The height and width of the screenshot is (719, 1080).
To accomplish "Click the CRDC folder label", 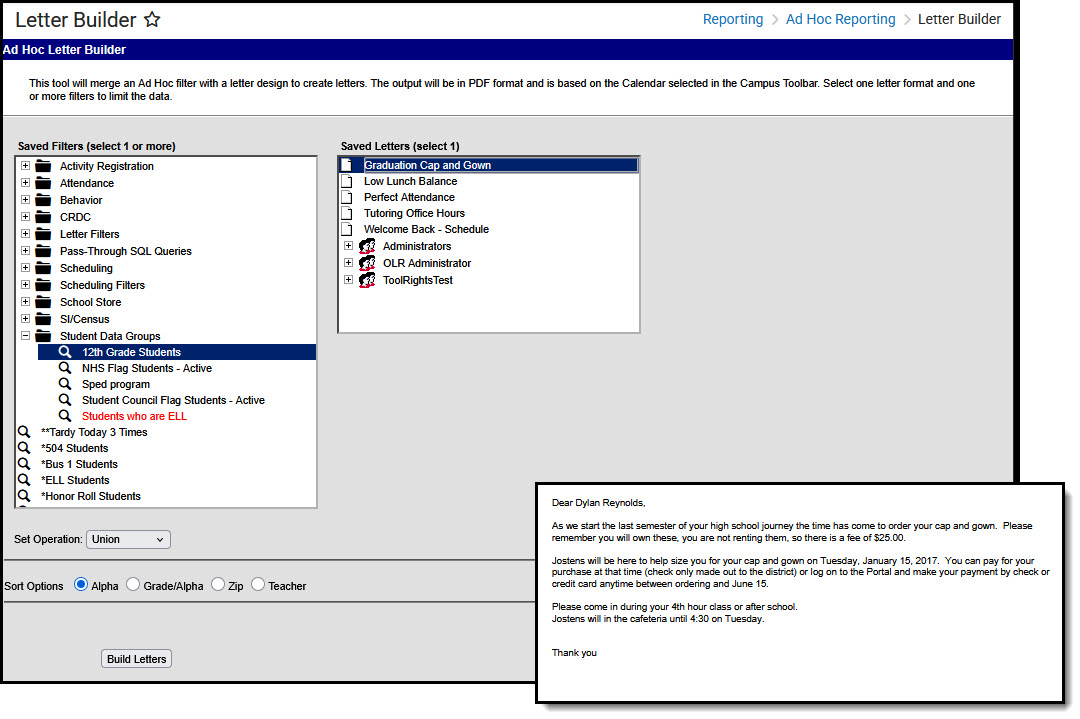I will tap(75, 217).
